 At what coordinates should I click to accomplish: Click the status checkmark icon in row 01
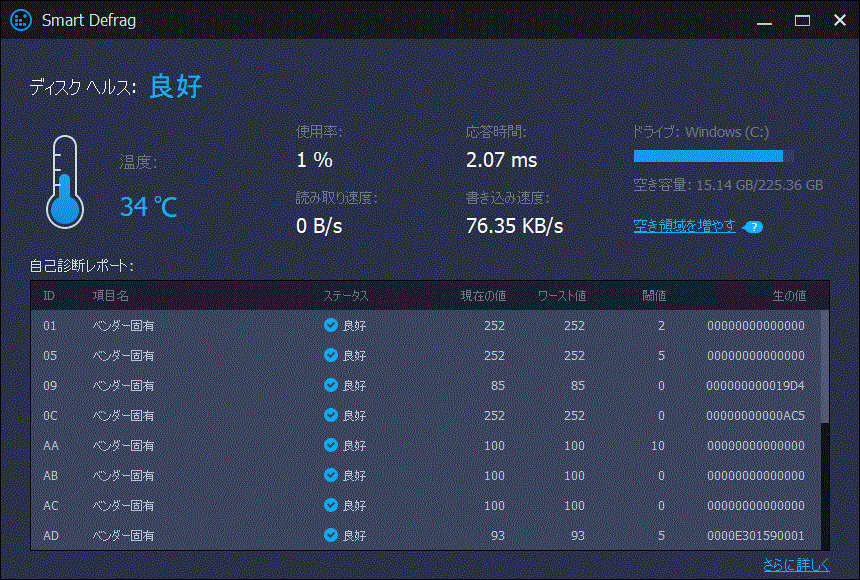(331, 325)
